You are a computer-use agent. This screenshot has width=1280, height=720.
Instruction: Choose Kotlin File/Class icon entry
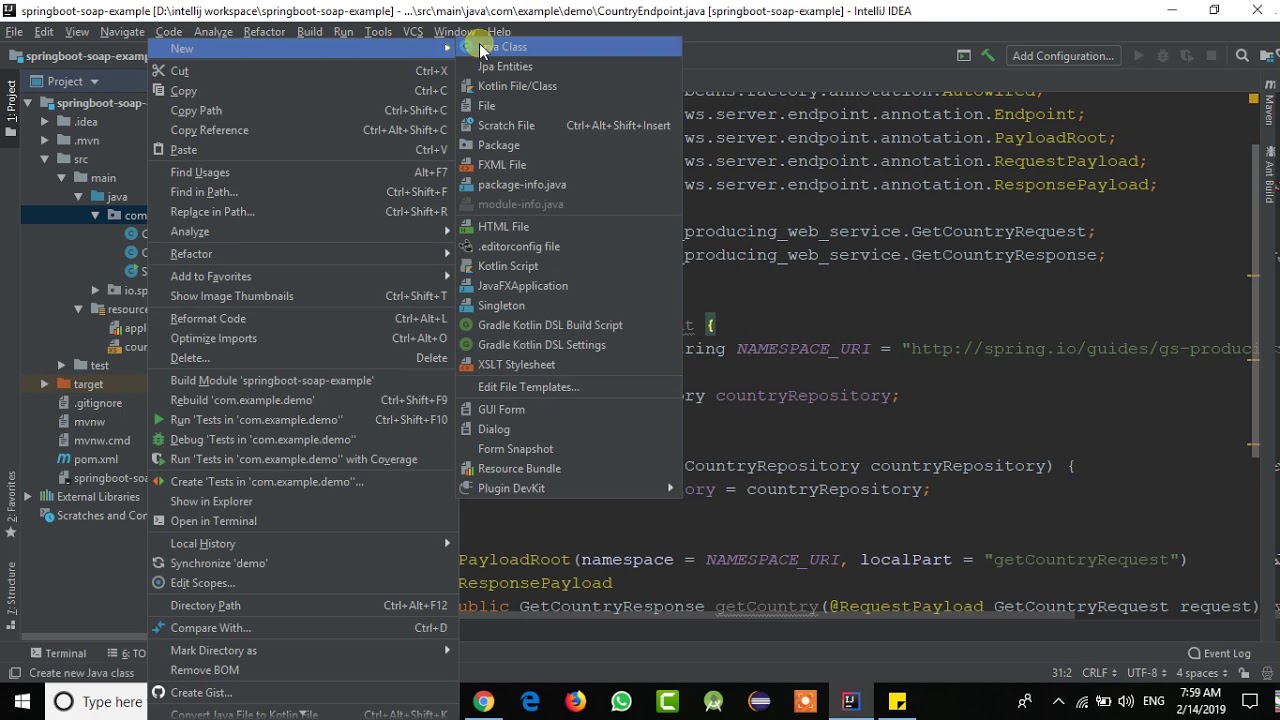(466, 86)
